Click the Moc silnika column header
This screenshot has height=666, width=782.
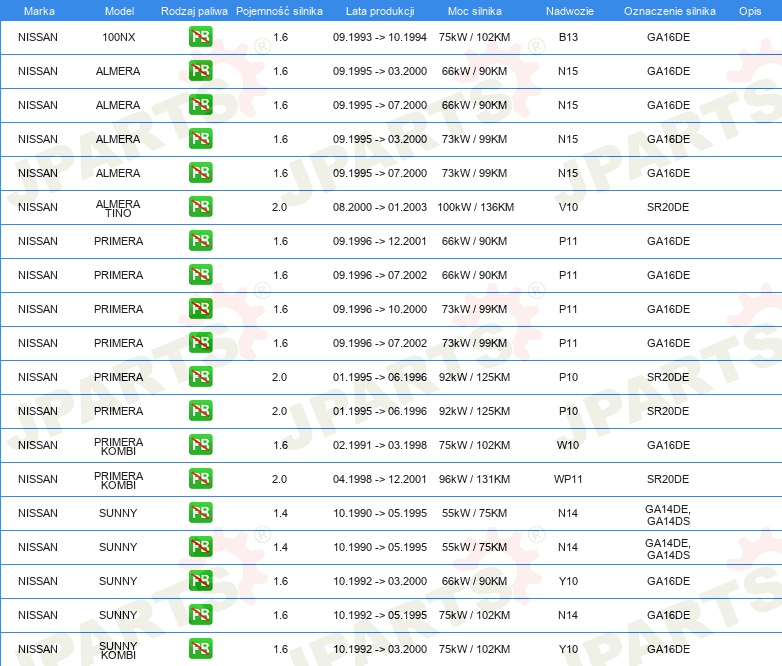pos(474,11)
